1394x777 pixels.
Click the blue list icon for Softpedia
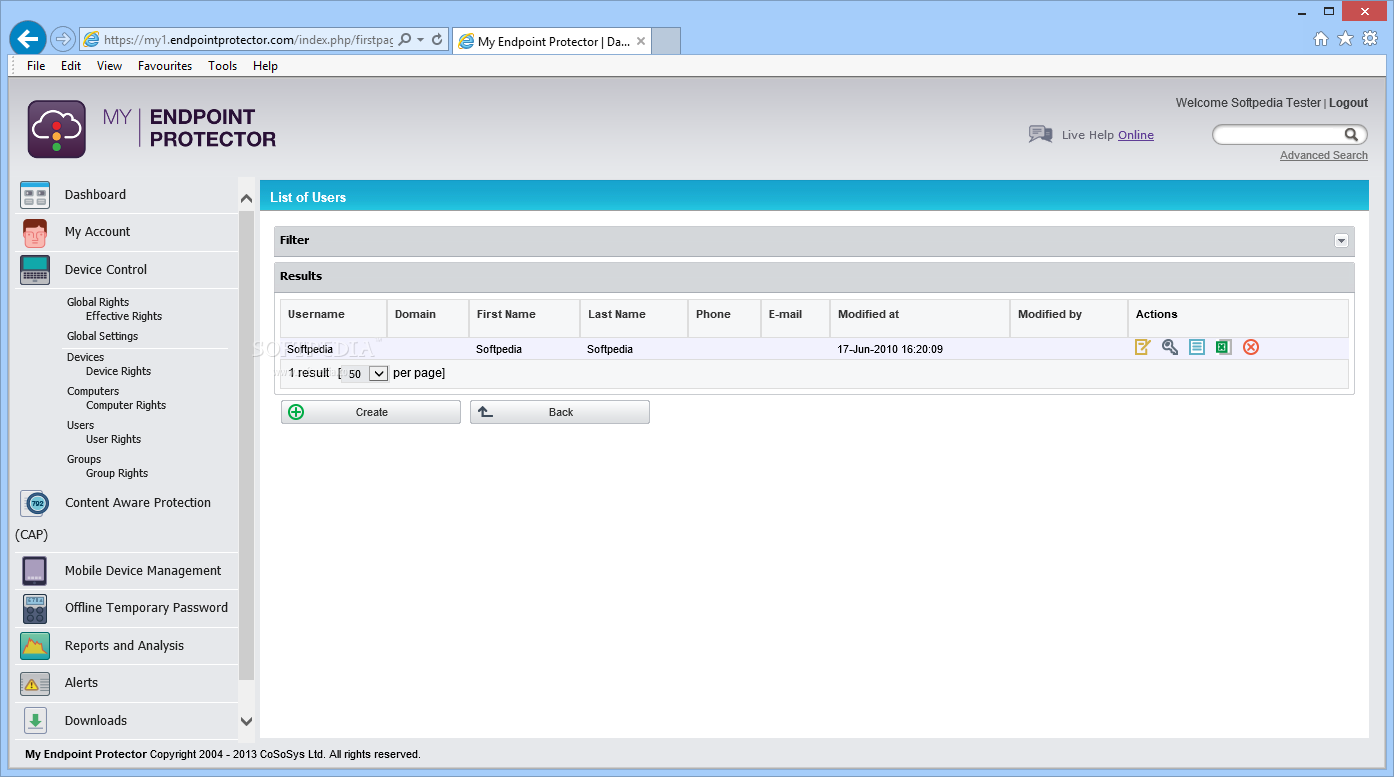1197,347
